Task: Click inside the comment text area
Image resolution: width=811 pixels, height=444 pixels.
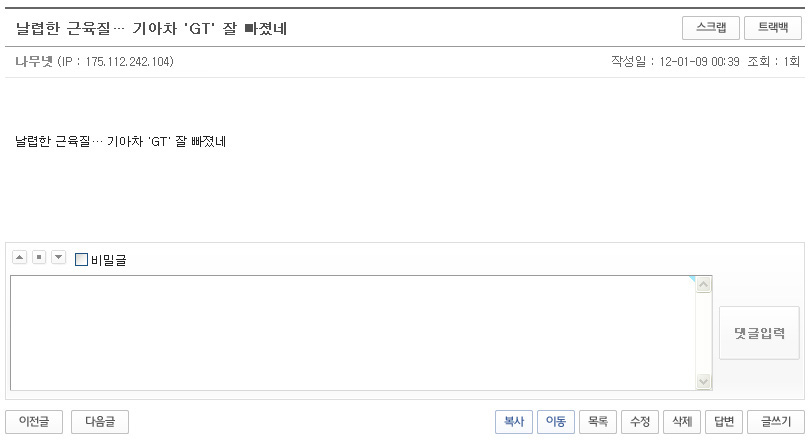Action: point(350,332)
